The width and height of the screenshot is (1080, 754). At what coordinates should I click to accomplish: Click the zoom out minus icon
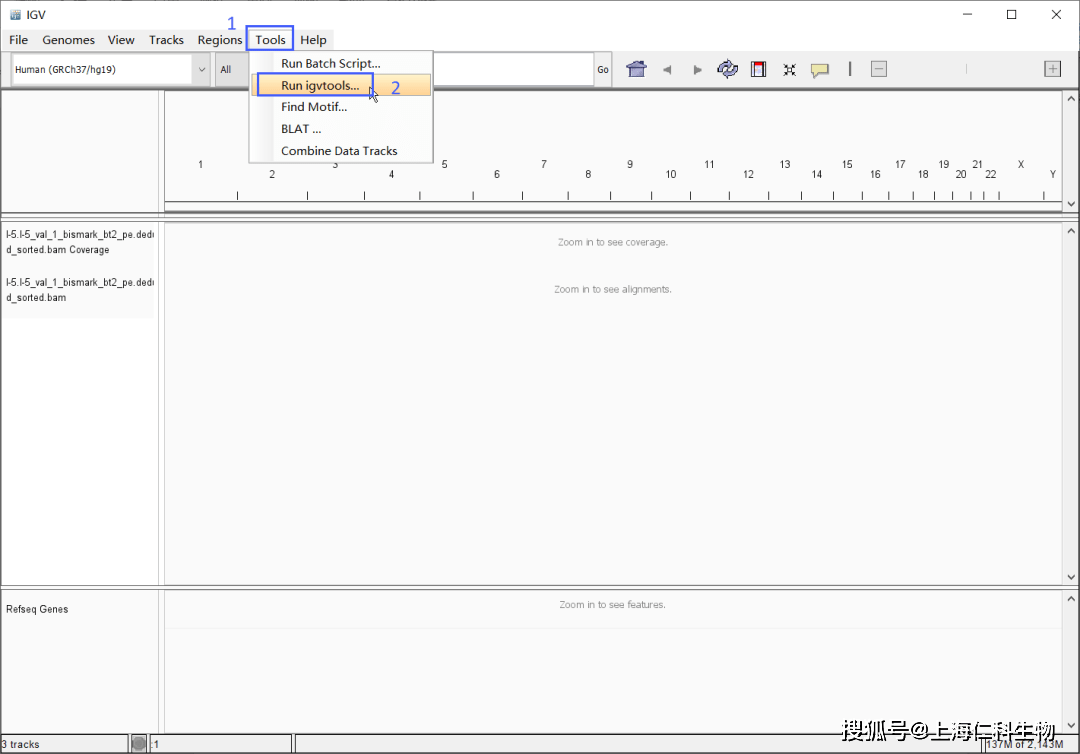point(878,69)
